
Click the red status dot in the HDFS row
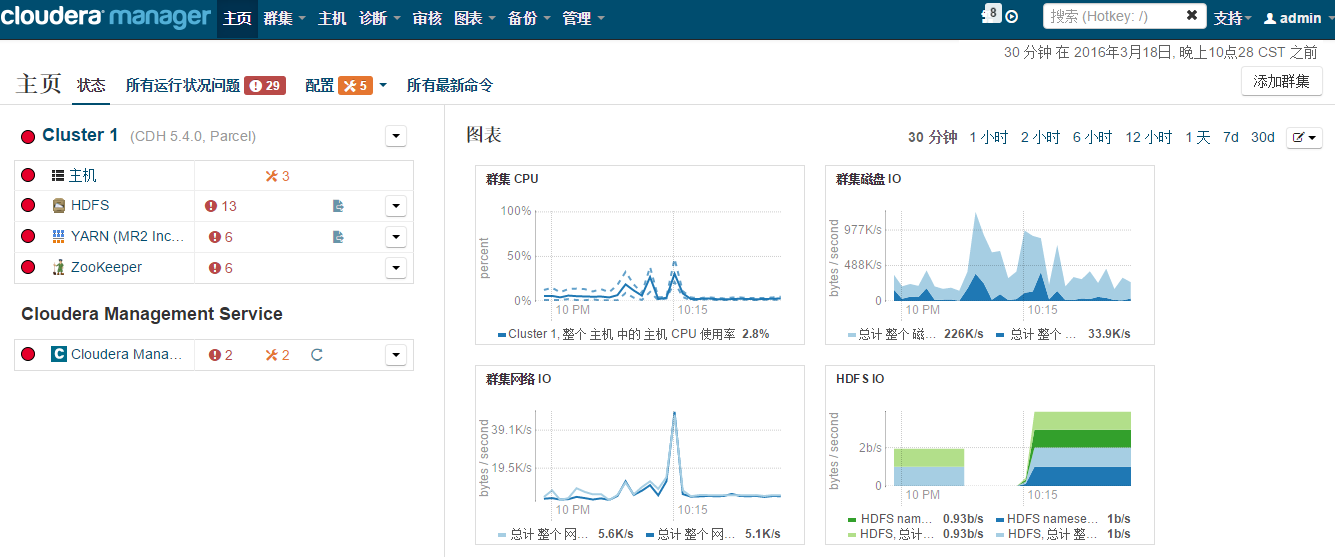point(28,206)
